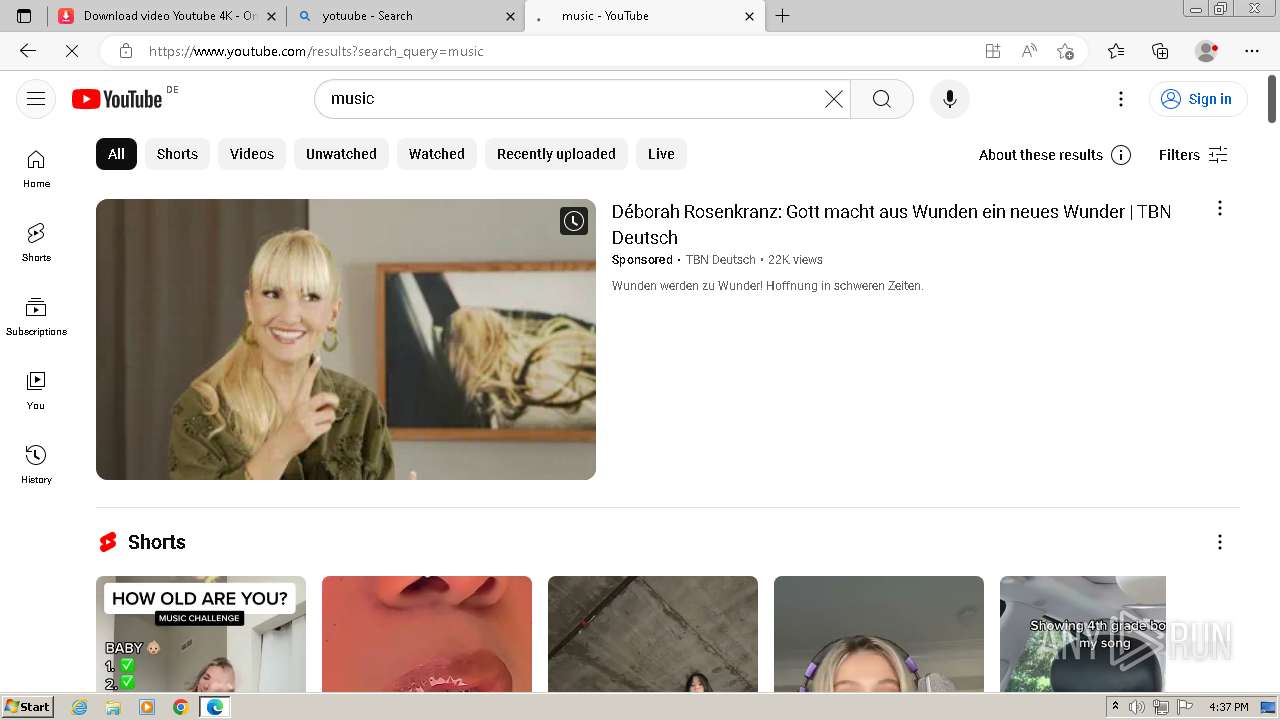Go back with browser back arrow
The width and height of the screenshot is (1280, 720).
click(x=28, y=51)
